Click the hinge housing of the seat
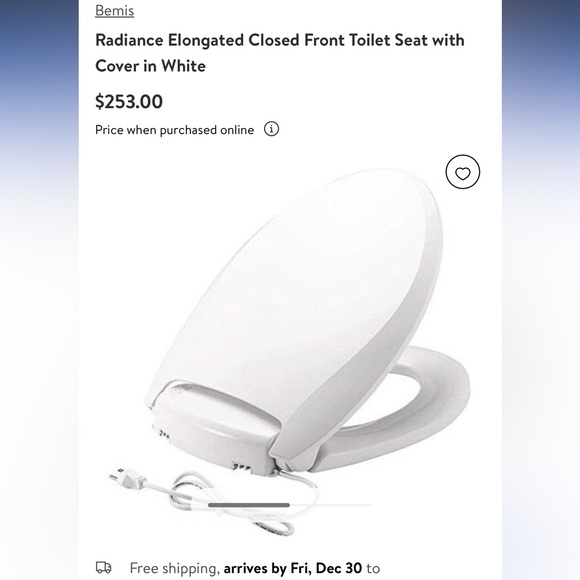This screenshot has width=580, height=580. [x=215, y=425]
